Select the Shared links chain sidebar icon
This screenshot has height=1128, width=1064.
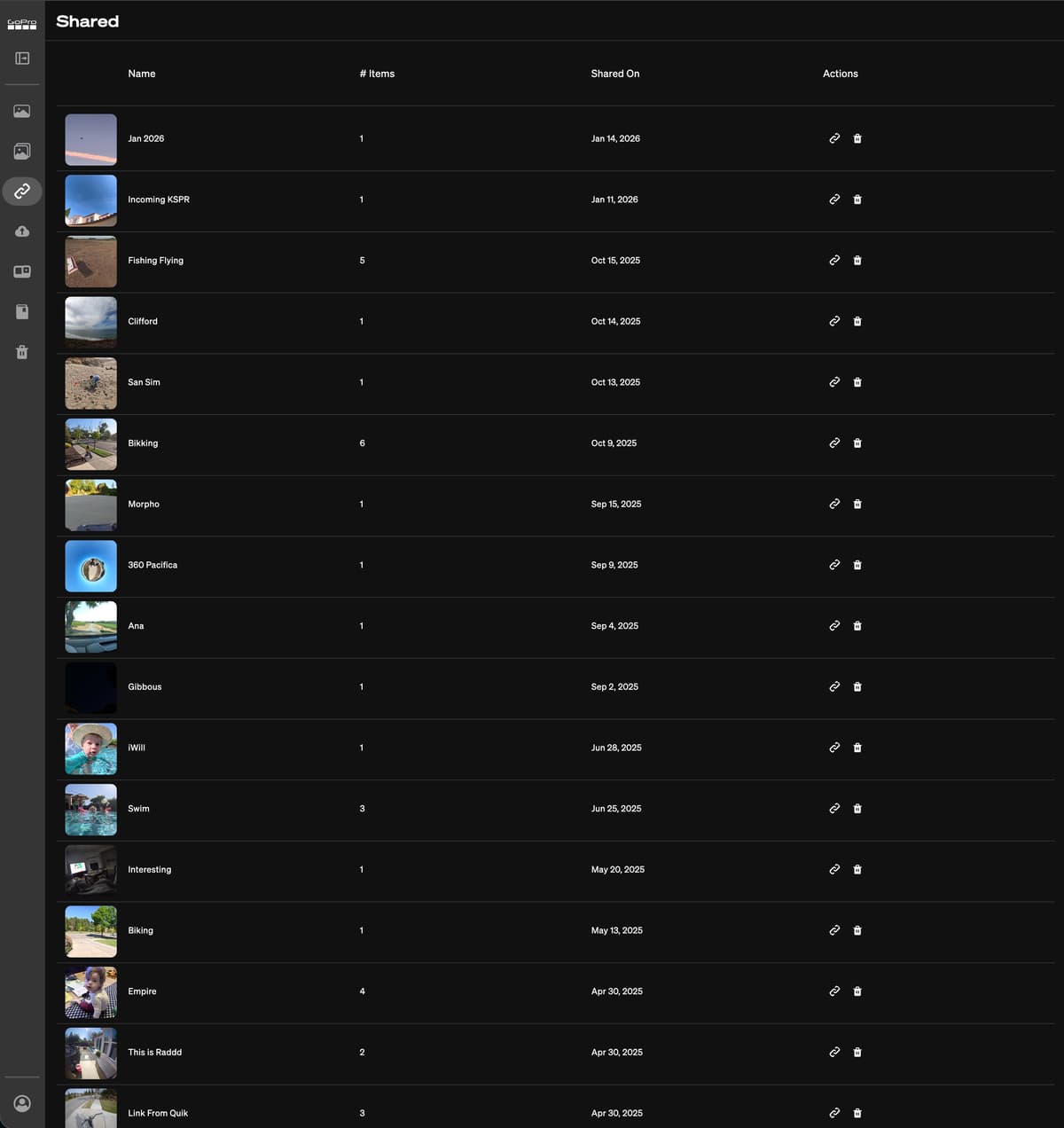[22, 191]
